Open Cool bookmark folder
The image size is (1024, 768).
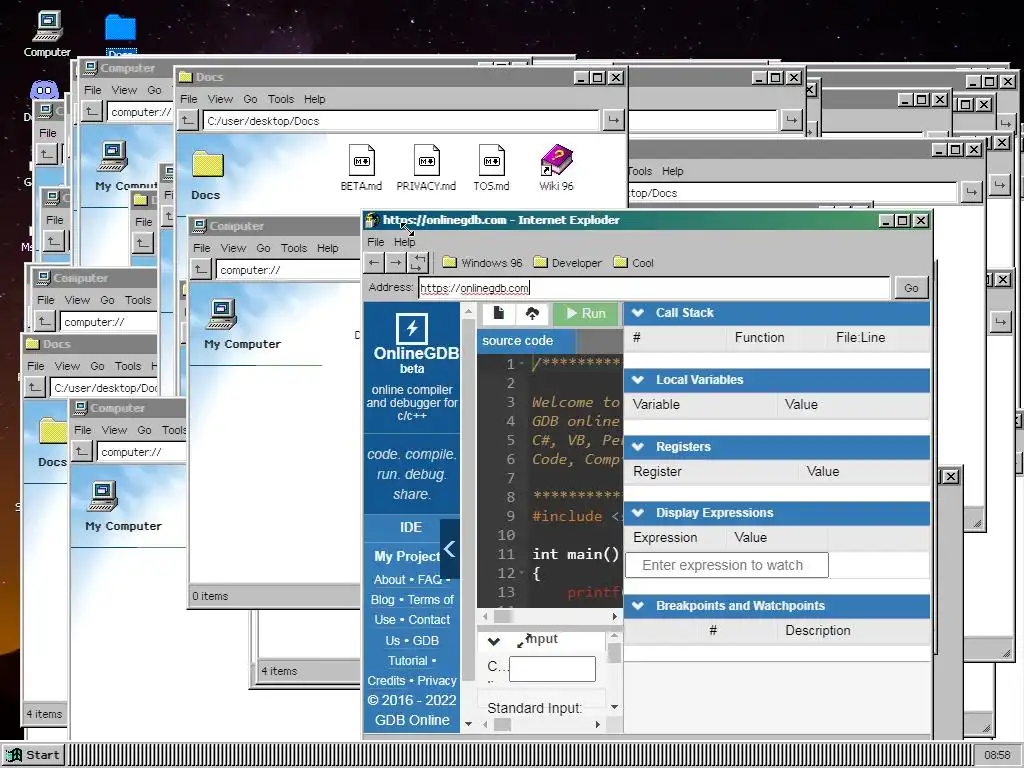(633, 263)
